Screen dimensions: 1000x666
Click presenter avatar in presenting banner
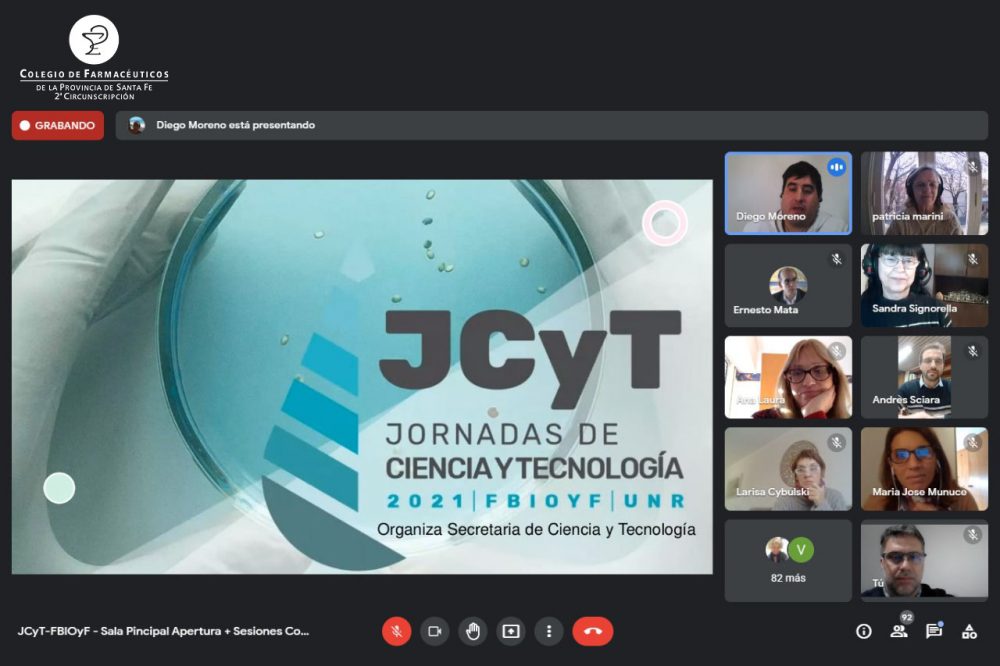click(136, 125)
